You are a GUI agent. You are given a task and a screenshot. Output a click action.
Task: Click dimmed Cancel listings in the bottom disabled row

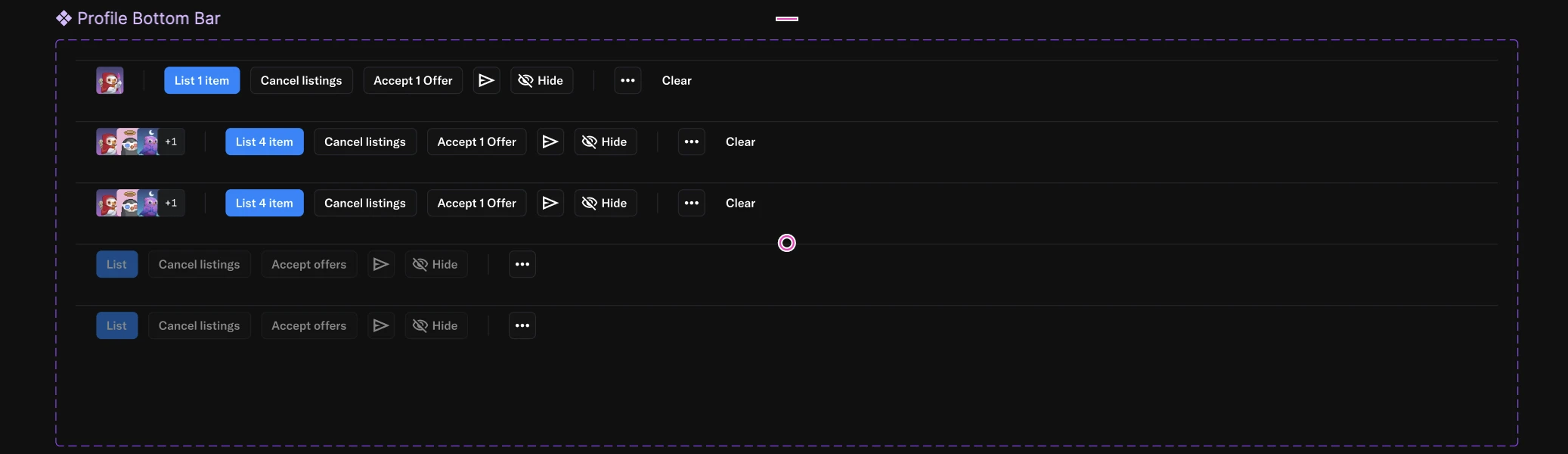(200, 325)
